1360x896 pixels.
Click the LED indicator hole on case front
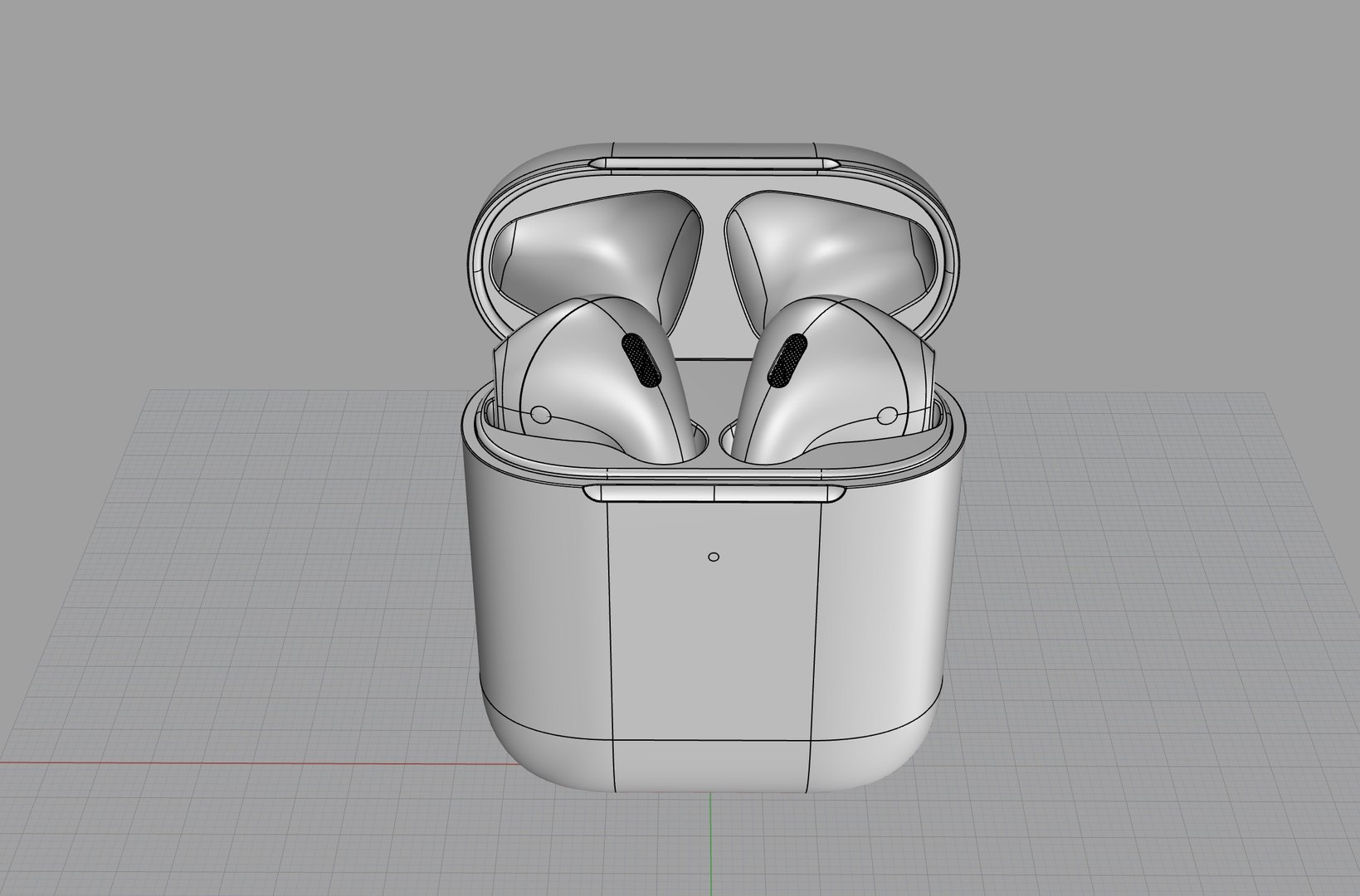point(714,557)
